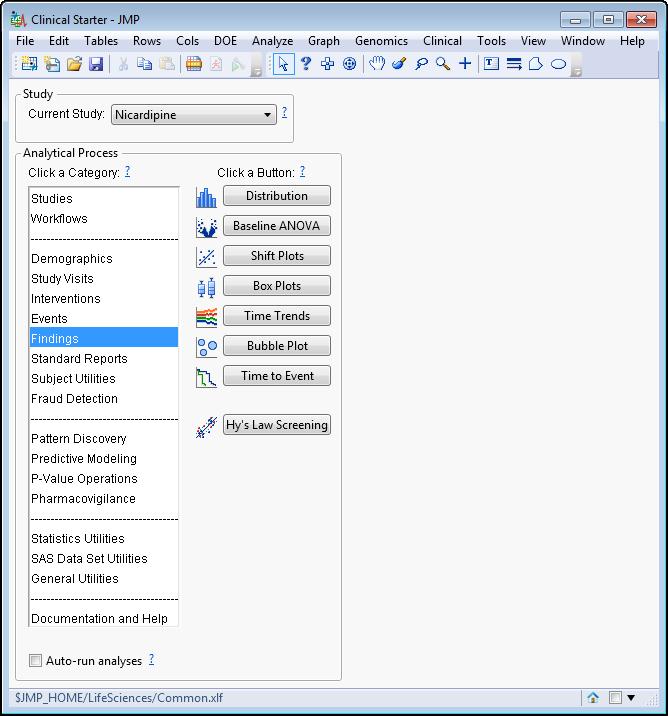The image size is (668, 716).
Task: Select the Pattern Discovery category
Action: click(104, 438)
